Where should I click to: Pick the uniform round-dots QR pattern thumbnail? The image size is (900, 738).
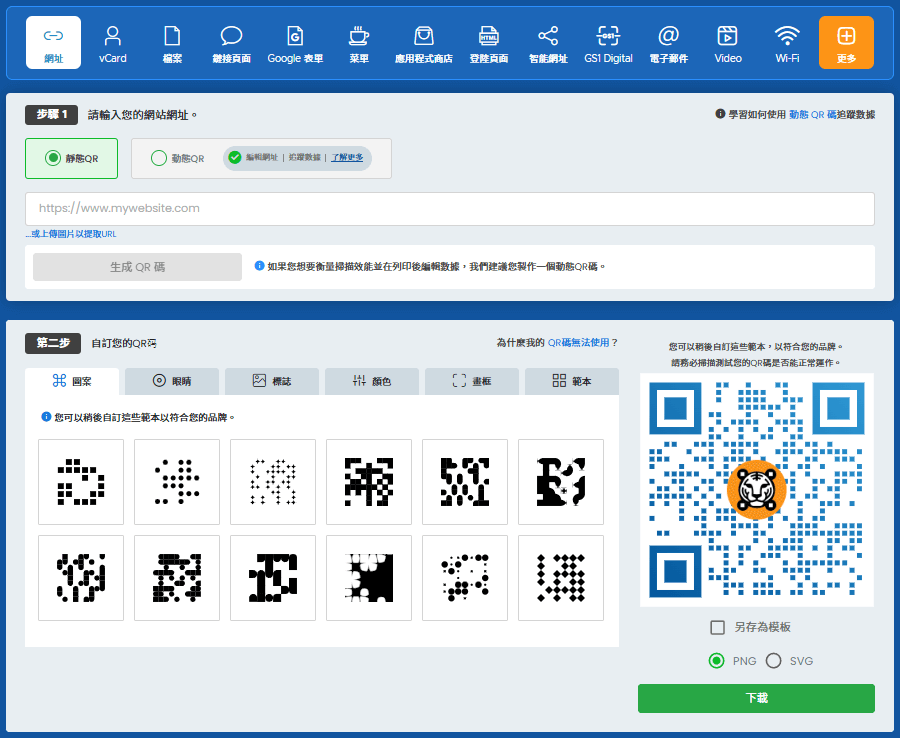click(x=177, y=482)
